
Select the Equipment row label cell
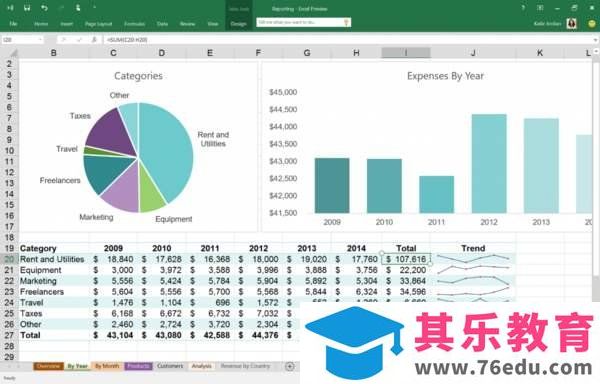coord(54,270)
